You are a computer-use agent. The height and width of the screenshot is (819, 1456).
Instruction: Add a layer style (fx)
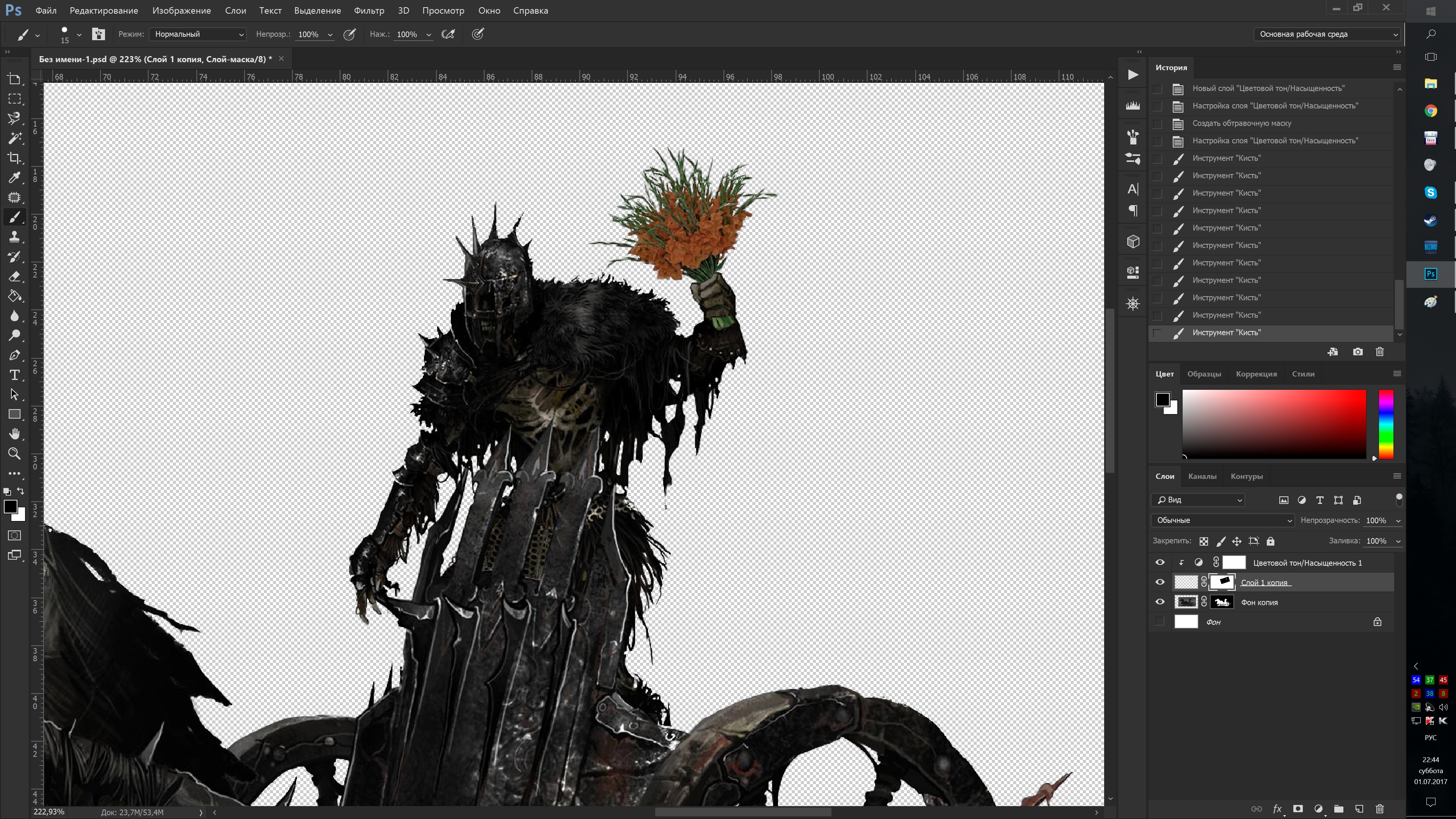click(x=1277, y=809)
